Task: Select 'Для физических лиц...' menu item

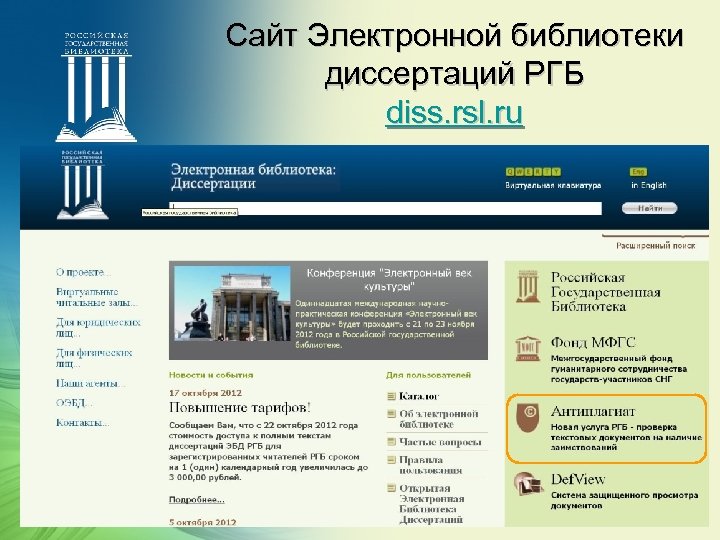Action: coord(94,358)
